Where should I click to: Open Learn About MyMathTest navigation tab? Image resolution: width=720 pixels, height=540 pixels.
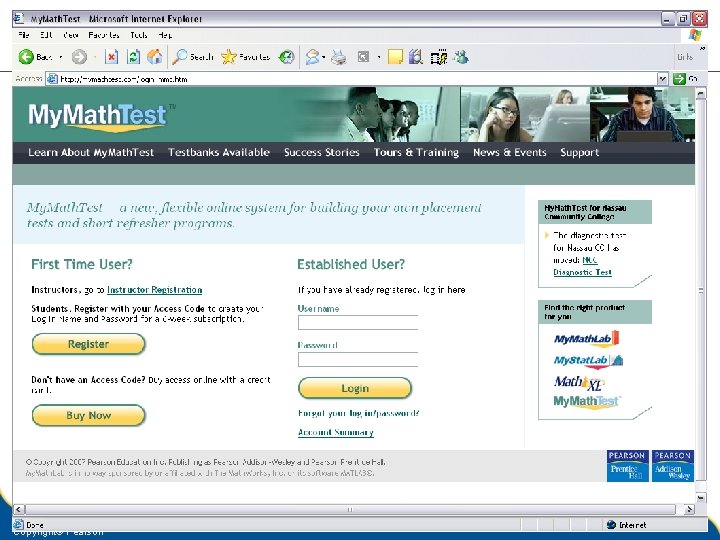91,152
